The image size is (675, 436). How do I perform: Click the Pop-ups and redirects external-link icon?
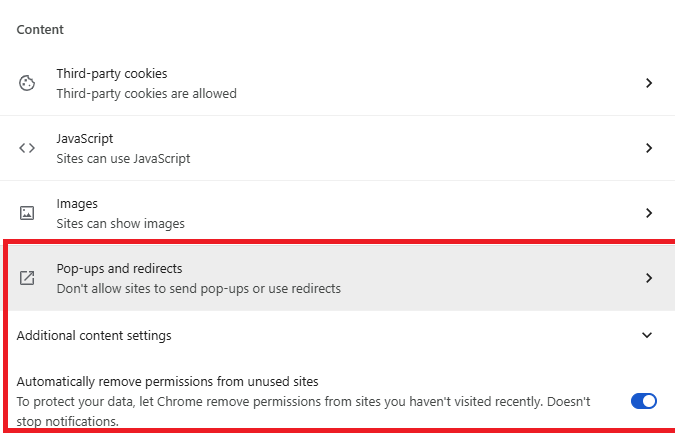click(x=27, y=278)
